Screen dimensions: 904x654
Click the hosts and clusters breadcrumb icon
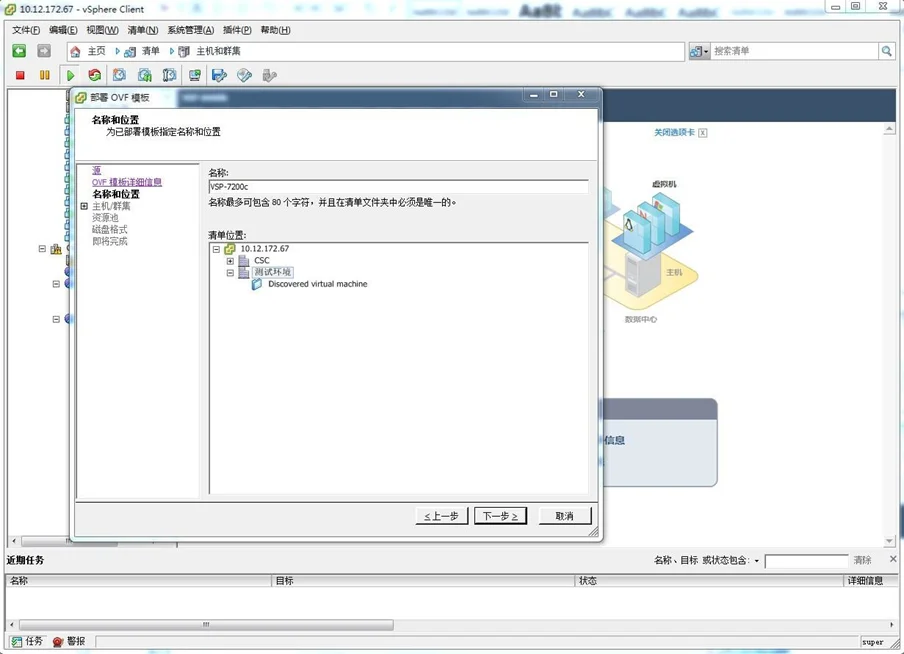point(184,52)
